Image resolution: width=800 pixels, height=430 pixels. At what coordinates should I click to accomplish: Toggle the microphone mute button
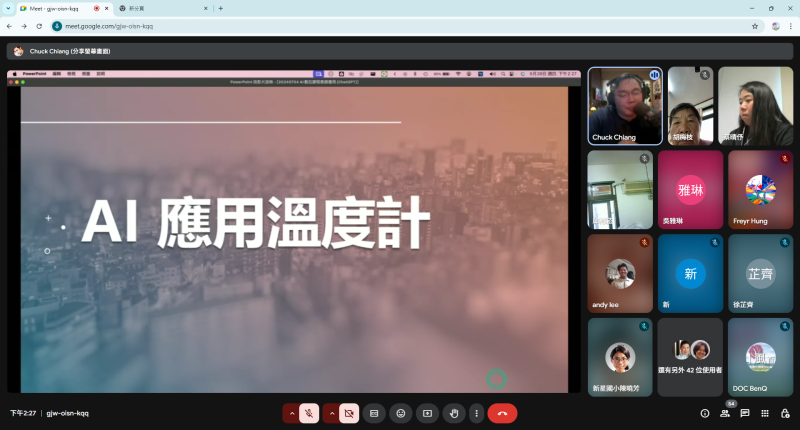(x=310, y=412)
